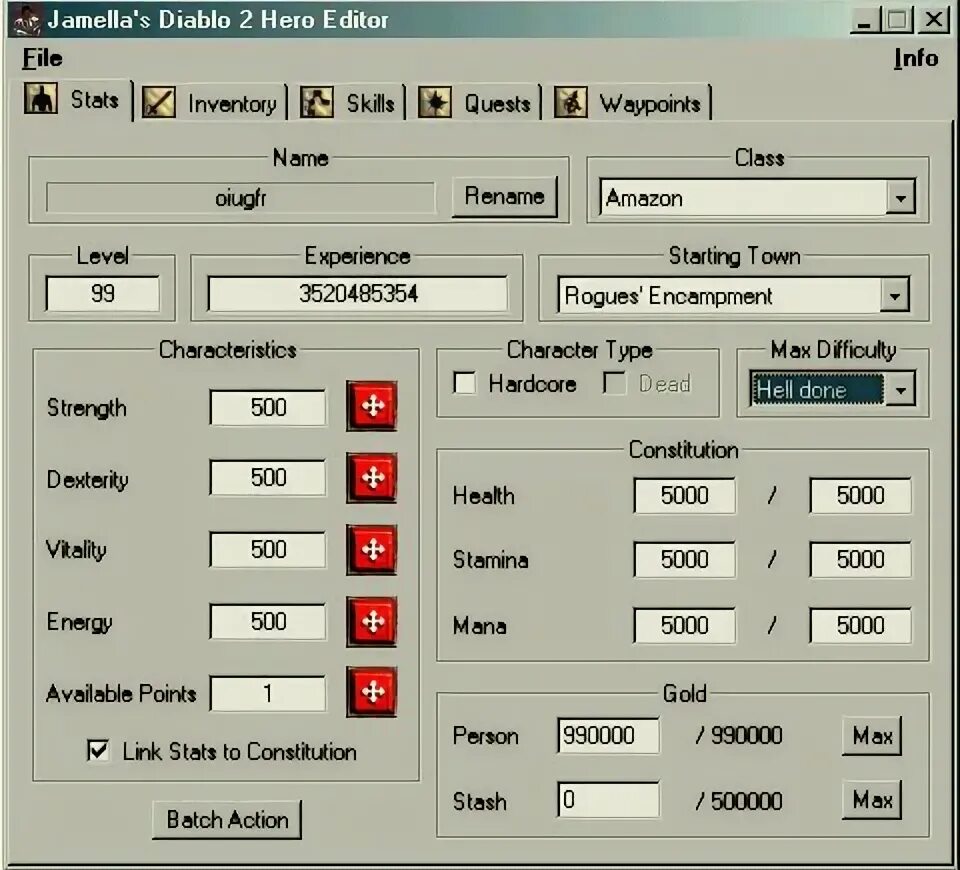
Task: Click the Max button for Stash gold
Action: tap(872, 800)
